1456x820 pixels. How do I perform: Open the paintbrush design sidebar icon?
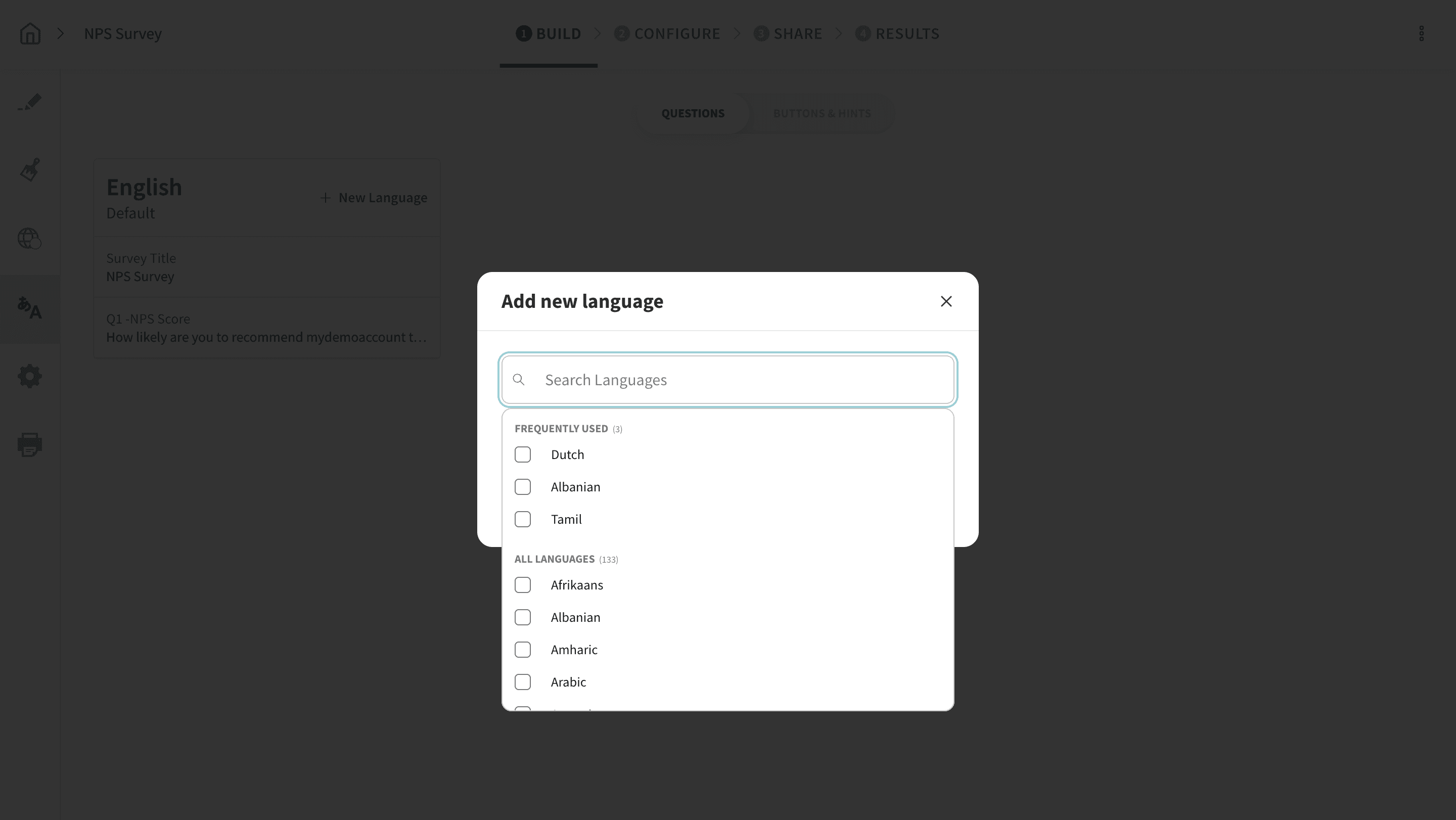[30, 169]
